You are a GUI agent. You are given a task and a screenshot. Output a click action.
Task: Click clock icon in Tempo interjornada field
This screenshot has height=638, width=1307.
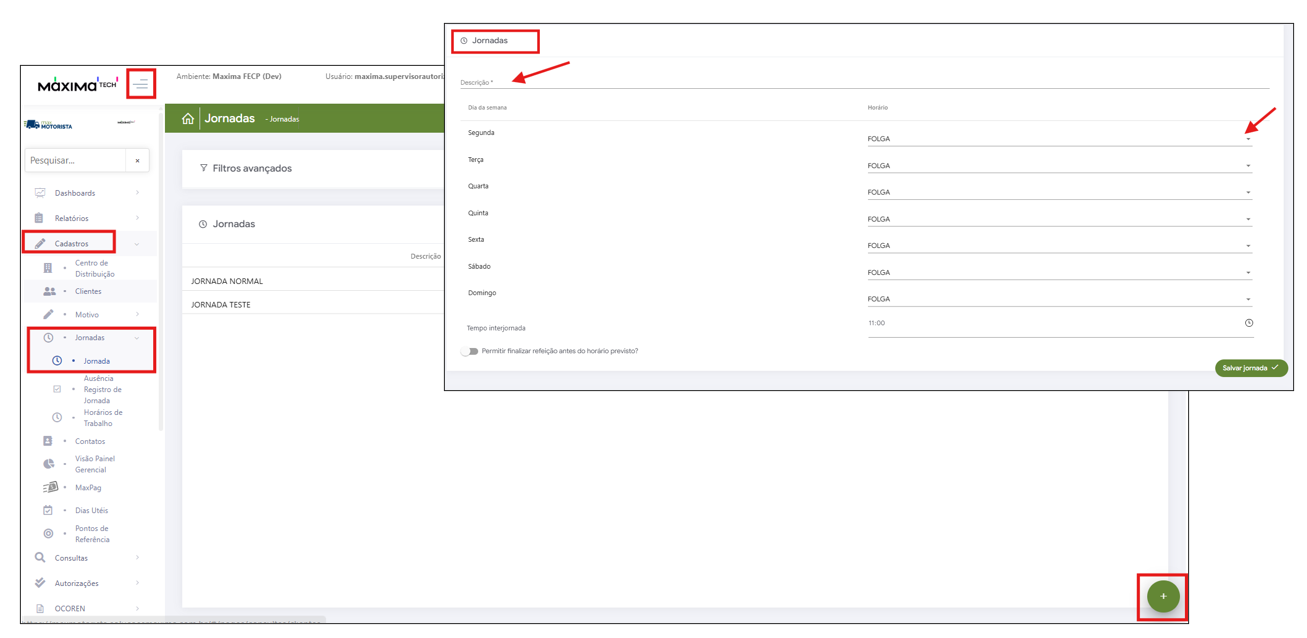point(1249,323)
